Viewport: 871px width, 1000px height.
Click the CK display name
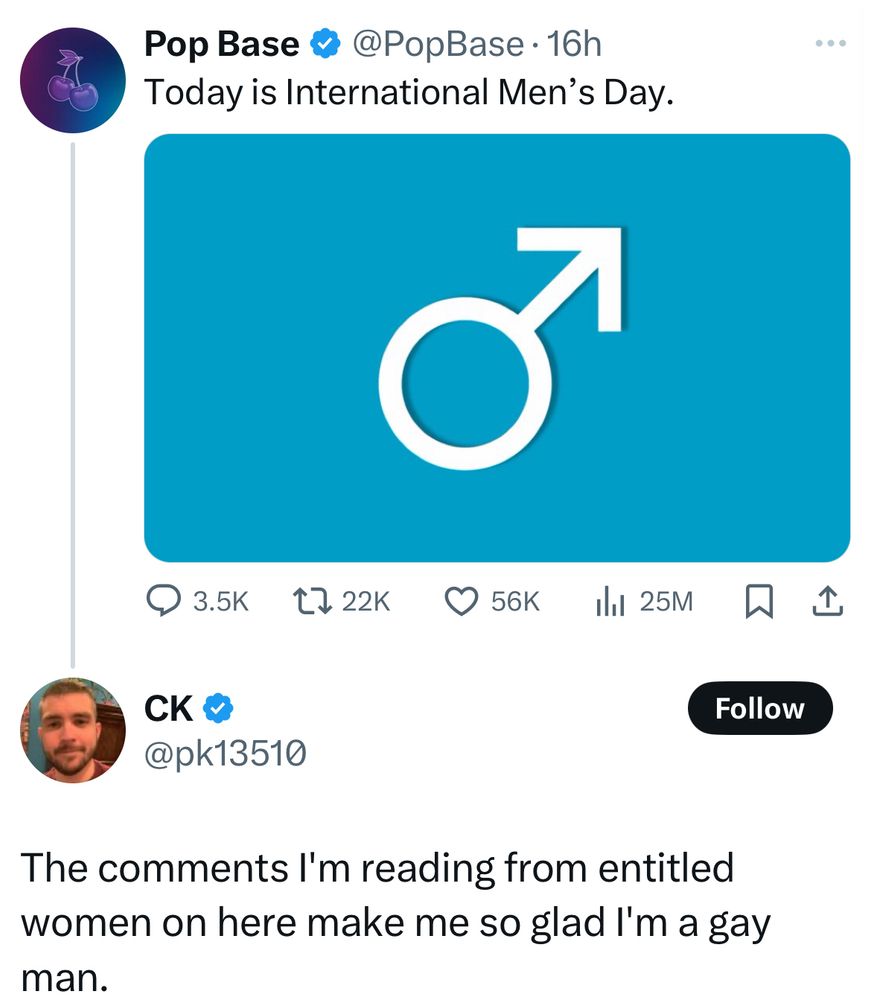click(x=169, y=708)
